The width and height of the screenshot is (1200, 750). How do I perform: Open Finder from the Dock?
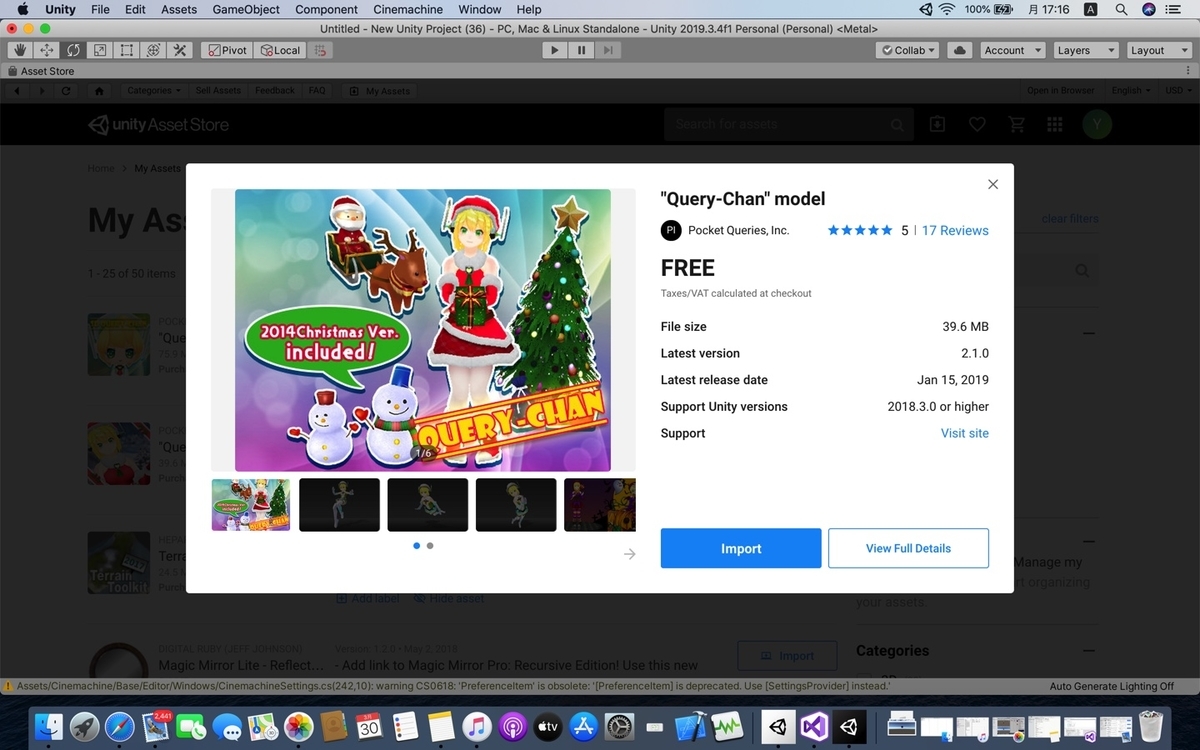(x=48, y=726)
